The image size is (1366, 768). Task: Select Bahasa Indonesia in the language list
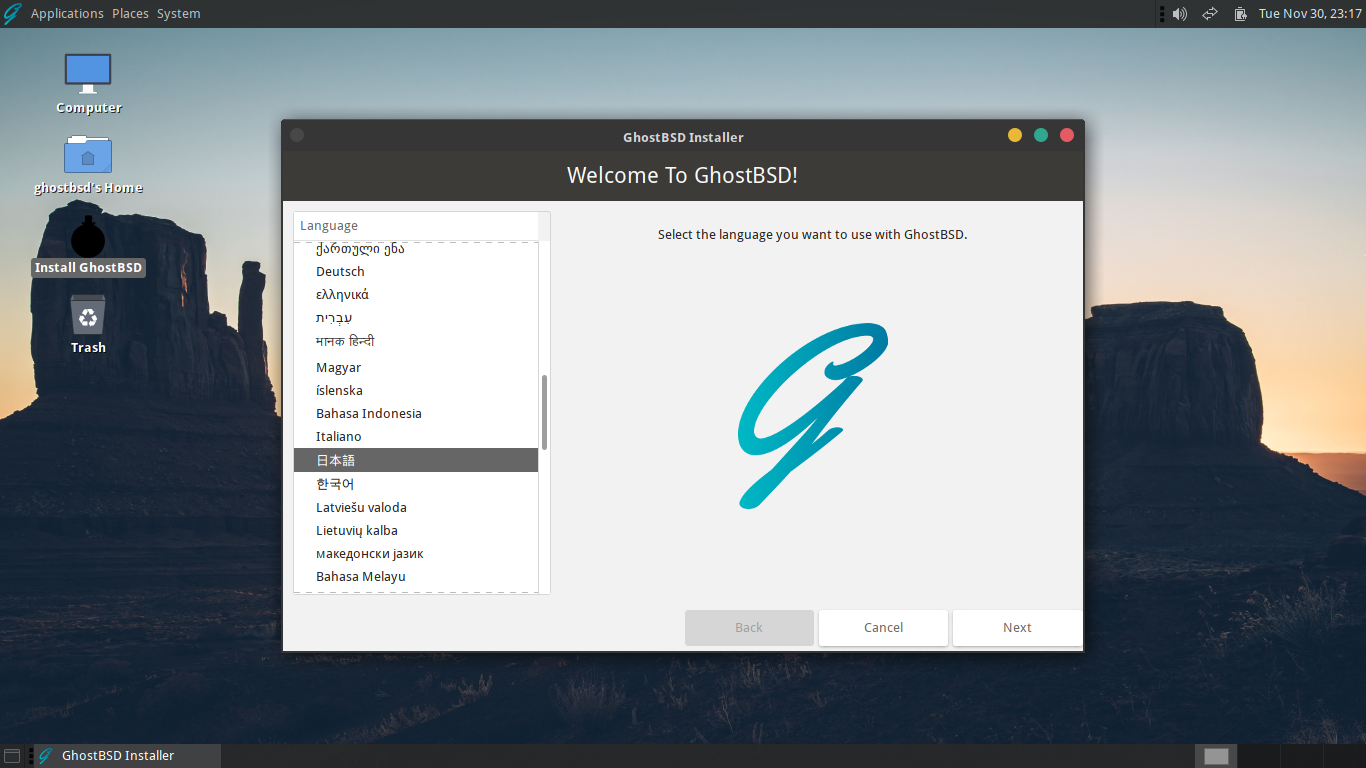coord(416,414)
